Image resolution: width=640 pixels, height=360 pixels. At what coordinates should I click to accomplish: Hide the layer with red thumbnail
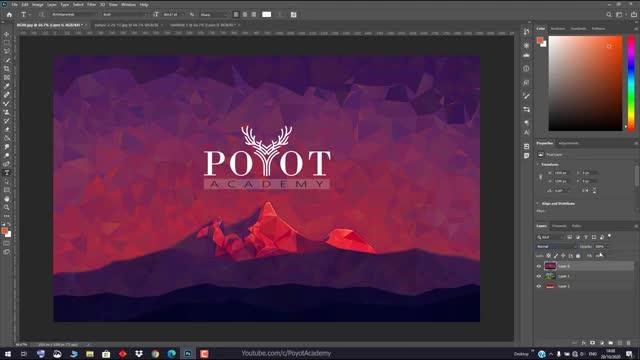539,286
